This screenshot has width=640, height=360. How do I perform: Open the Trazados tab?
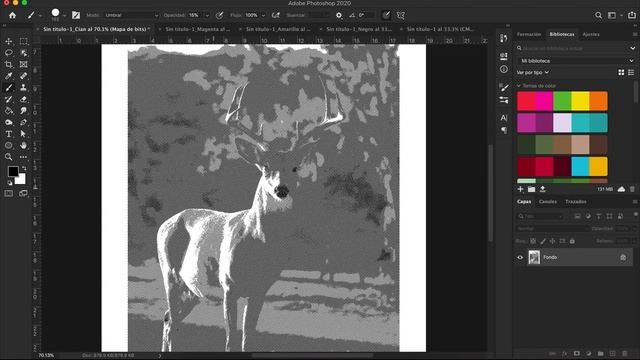click(576, 202)
